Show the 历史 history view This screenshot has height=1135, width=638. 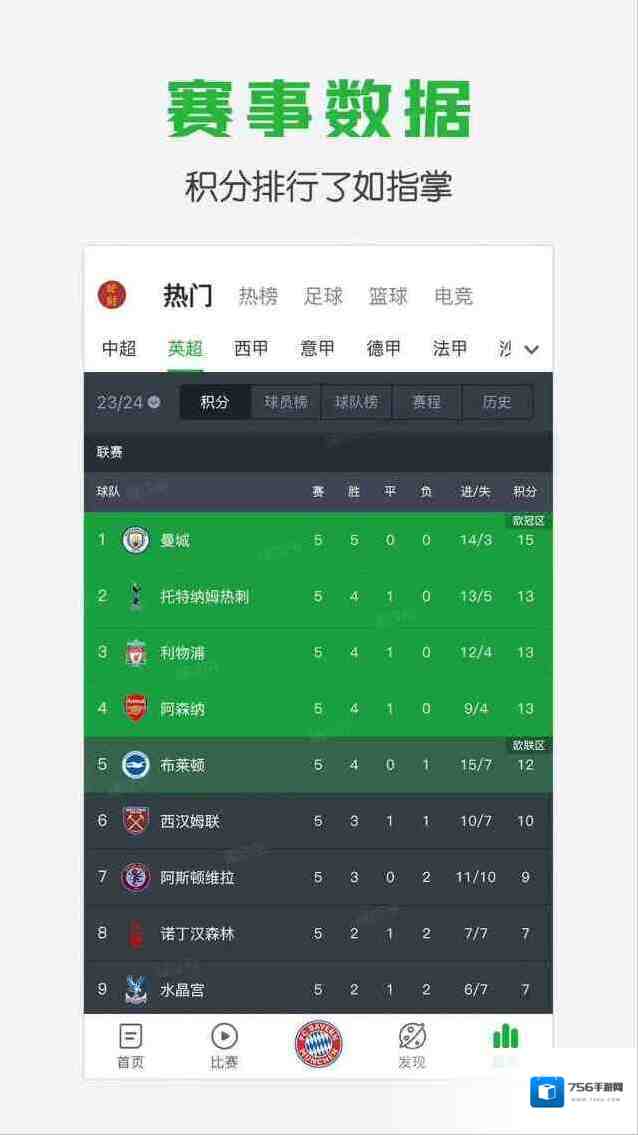point(497,402)
